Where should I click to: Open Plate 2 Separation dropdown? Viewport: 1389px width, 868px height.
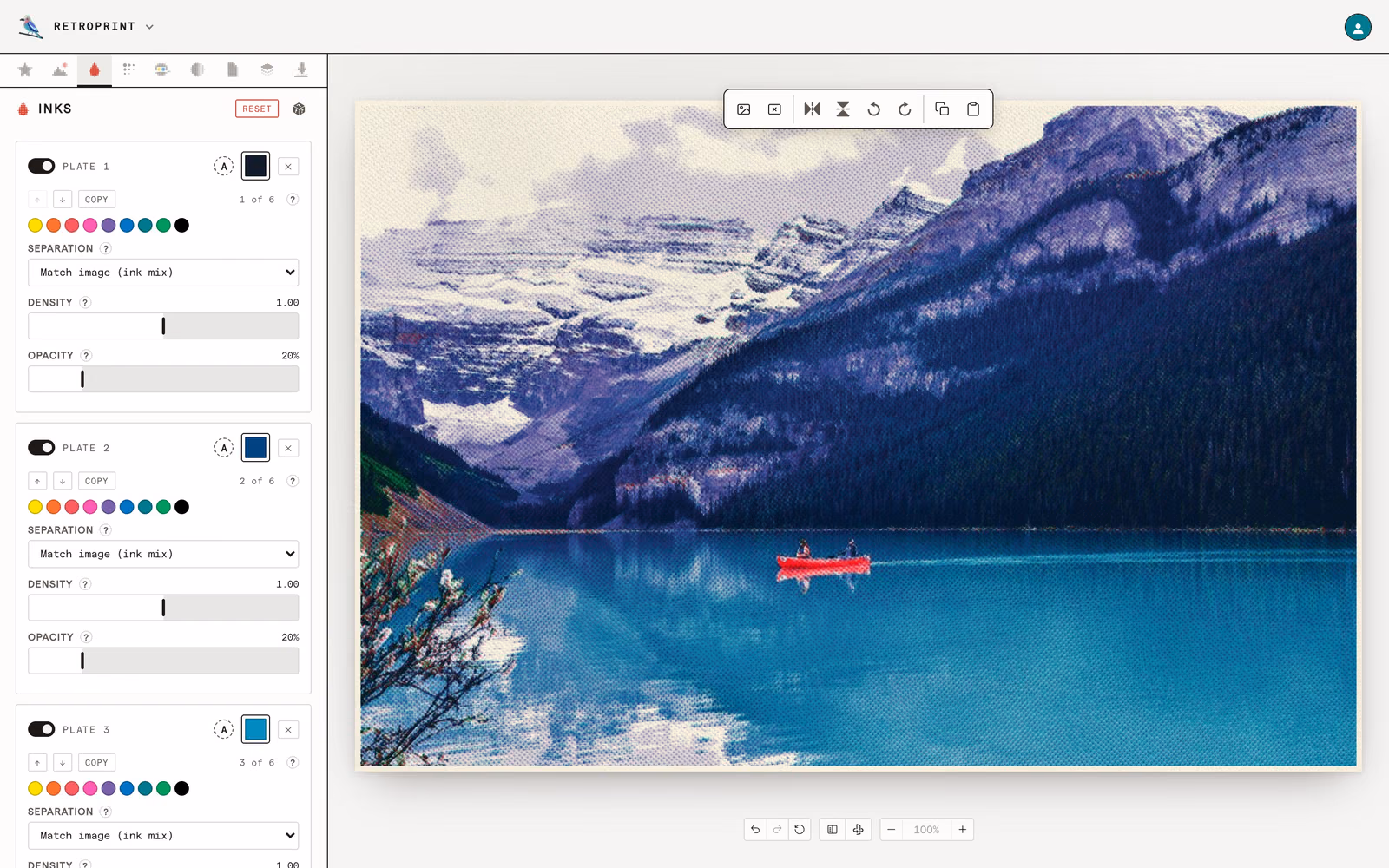(x=163, y=554)
